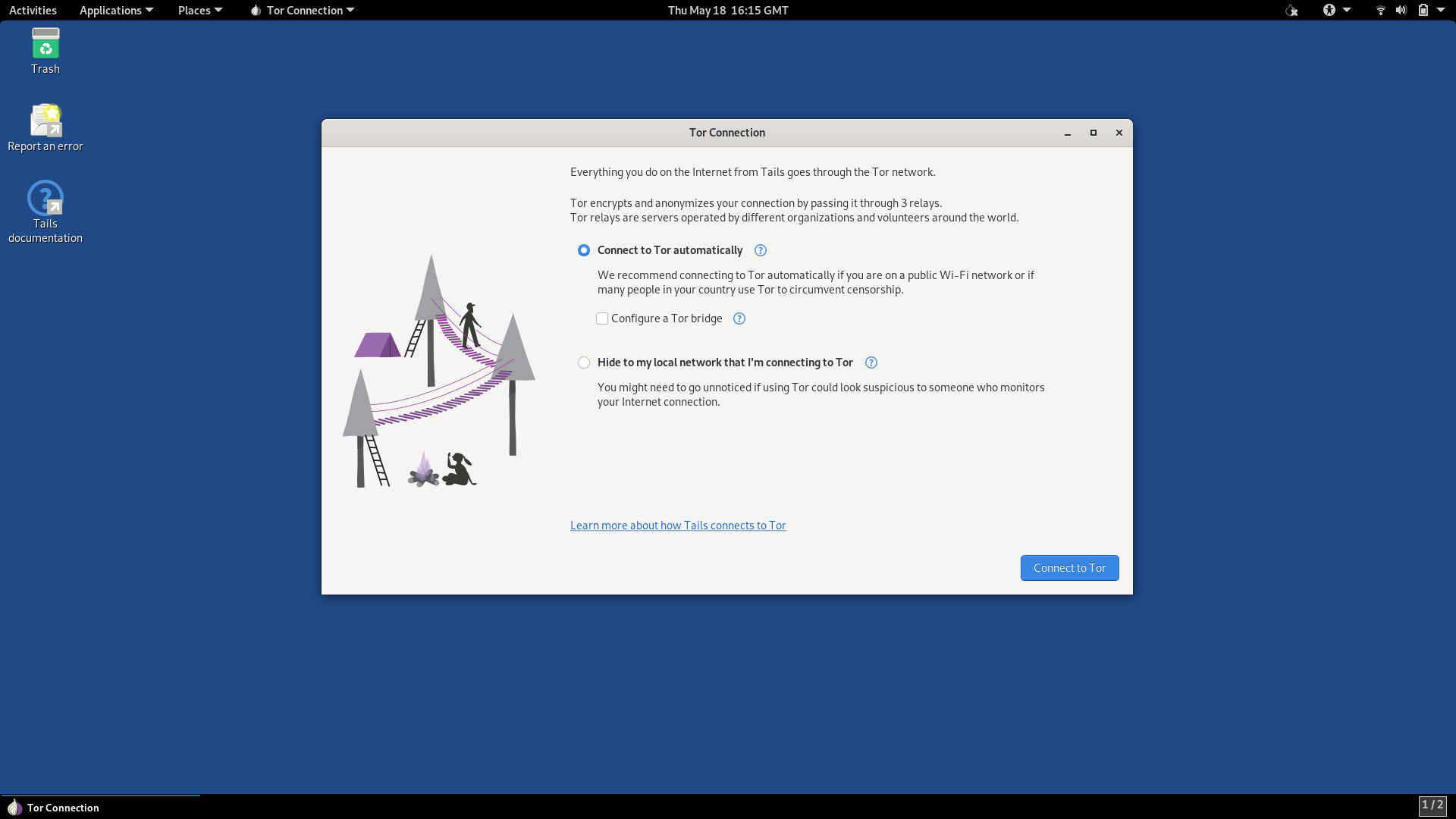The height and width of the screenshot is (819, 1456).
Task: Select Connect to Tor automatically radio button
Action: 584,250
